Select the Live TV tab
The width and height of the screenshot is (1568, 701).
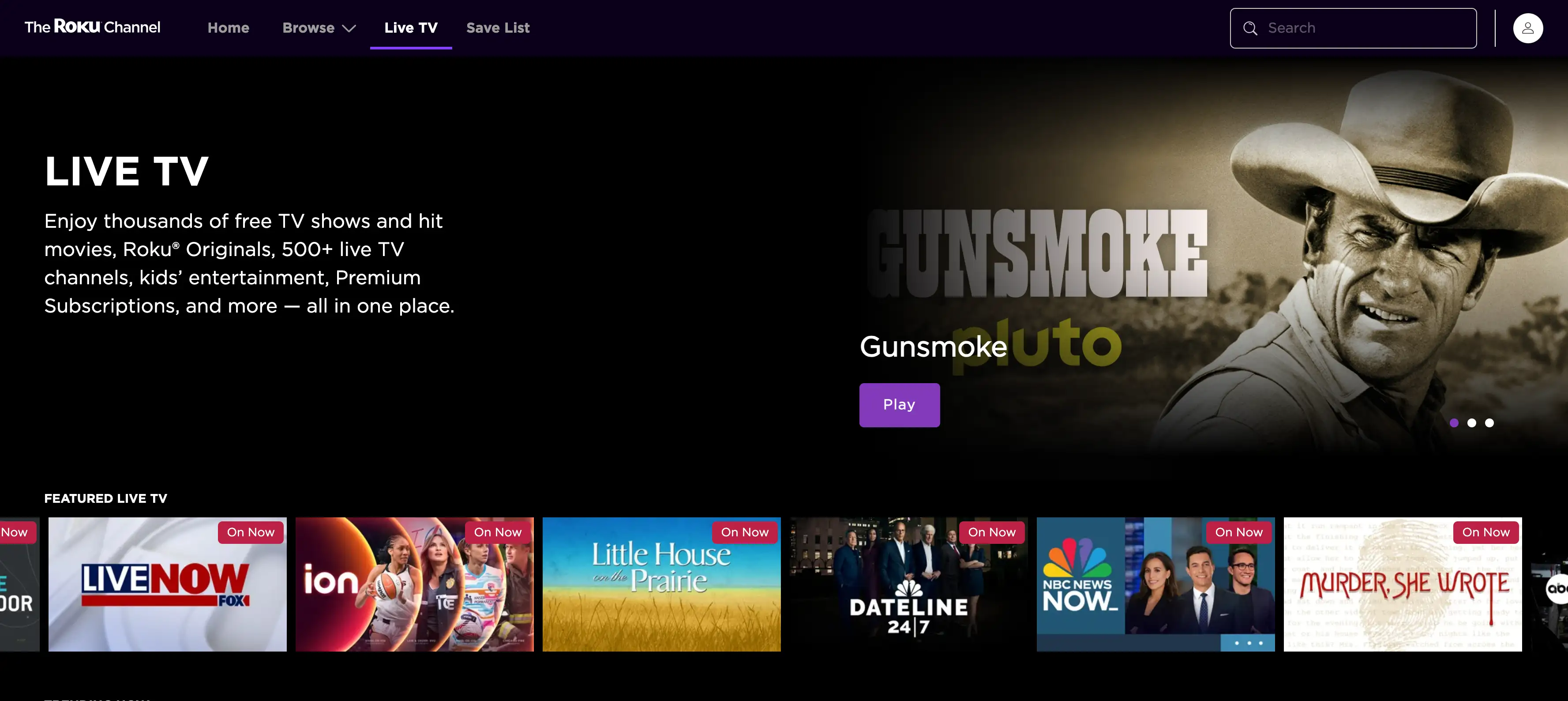(411, 28)
